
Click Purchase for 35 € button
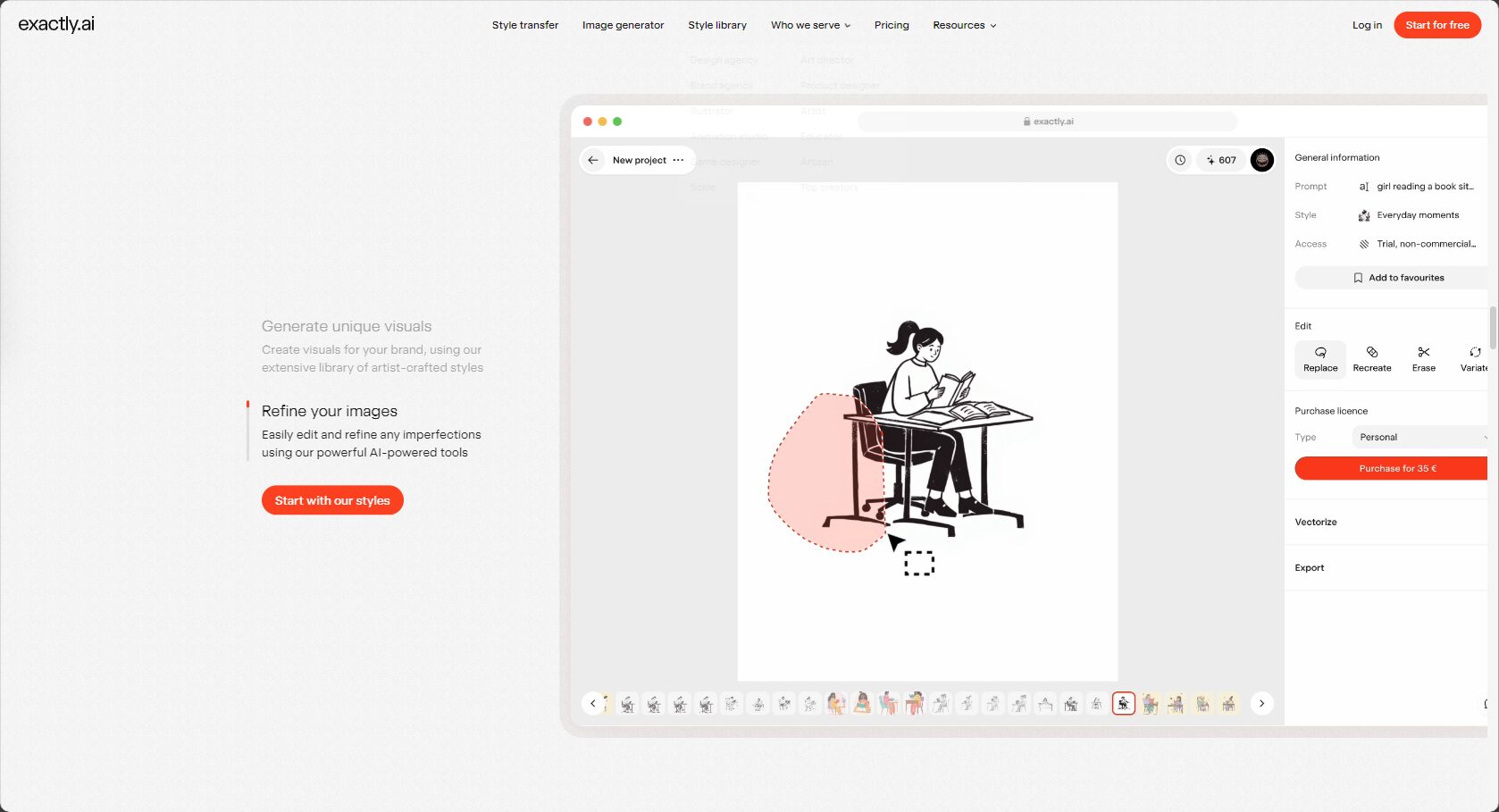tap(1392, 468)
